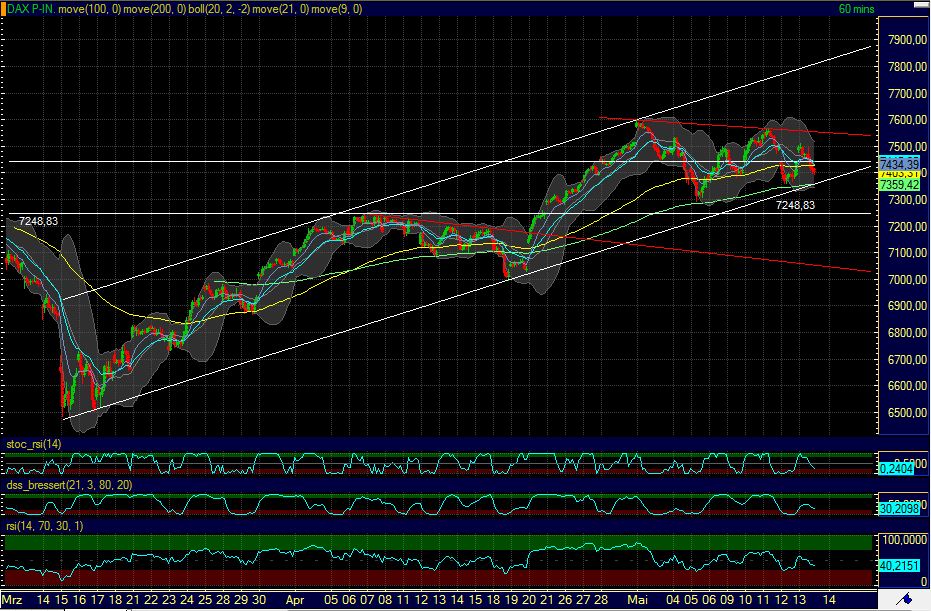Click the 7100,00 price axis label

(907, 253)
